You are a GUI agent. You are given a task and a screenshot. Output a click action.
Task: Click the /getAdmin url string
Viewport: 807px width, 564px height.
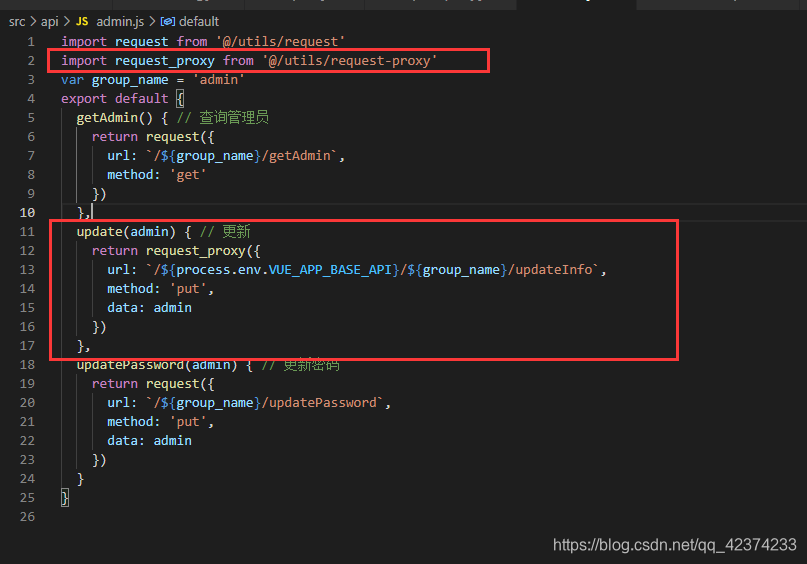click(300, 156)
